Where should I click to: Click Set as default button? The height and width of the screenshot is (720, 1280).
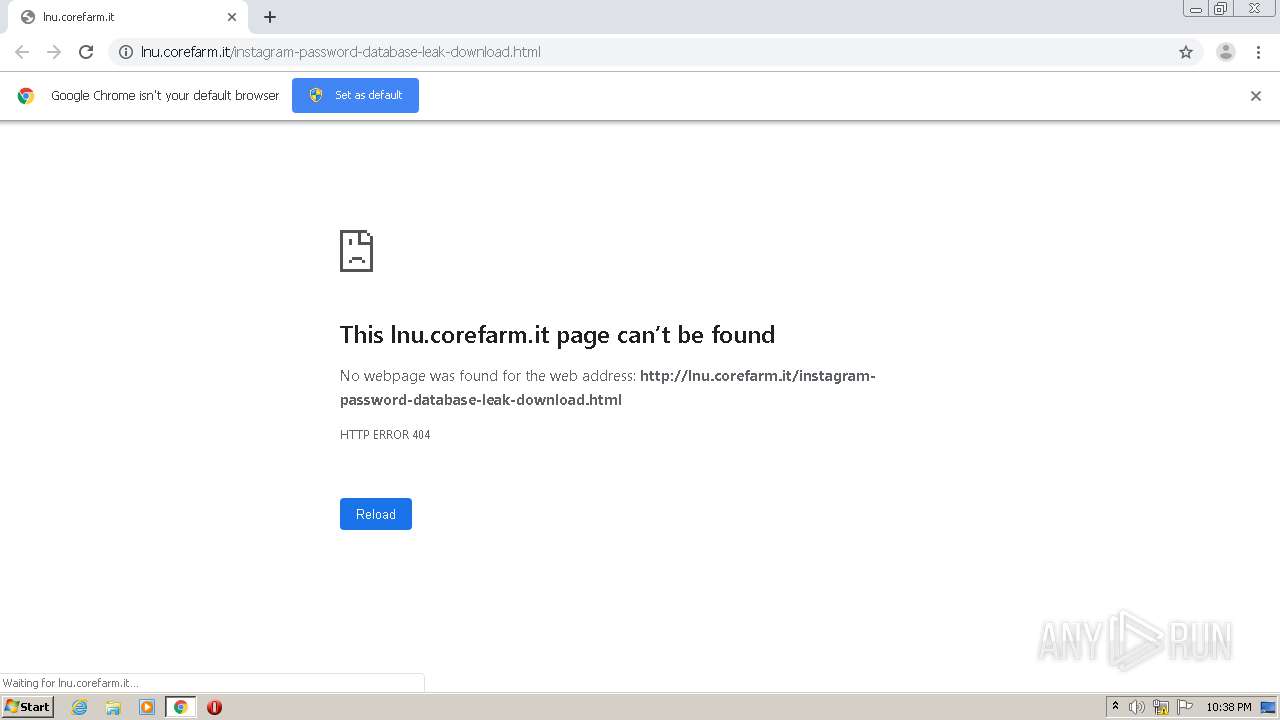pyautogui.click(x=355, y=95)
